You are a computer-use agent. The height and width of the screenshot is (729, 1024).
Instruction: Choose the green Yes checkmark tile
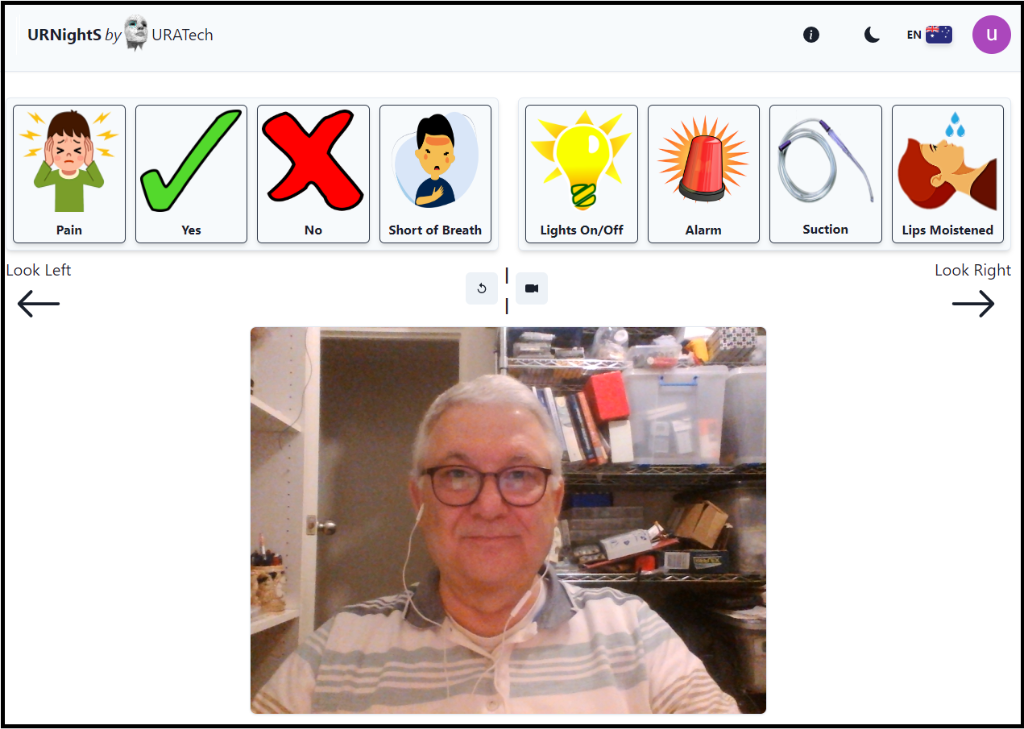(191, 174)
